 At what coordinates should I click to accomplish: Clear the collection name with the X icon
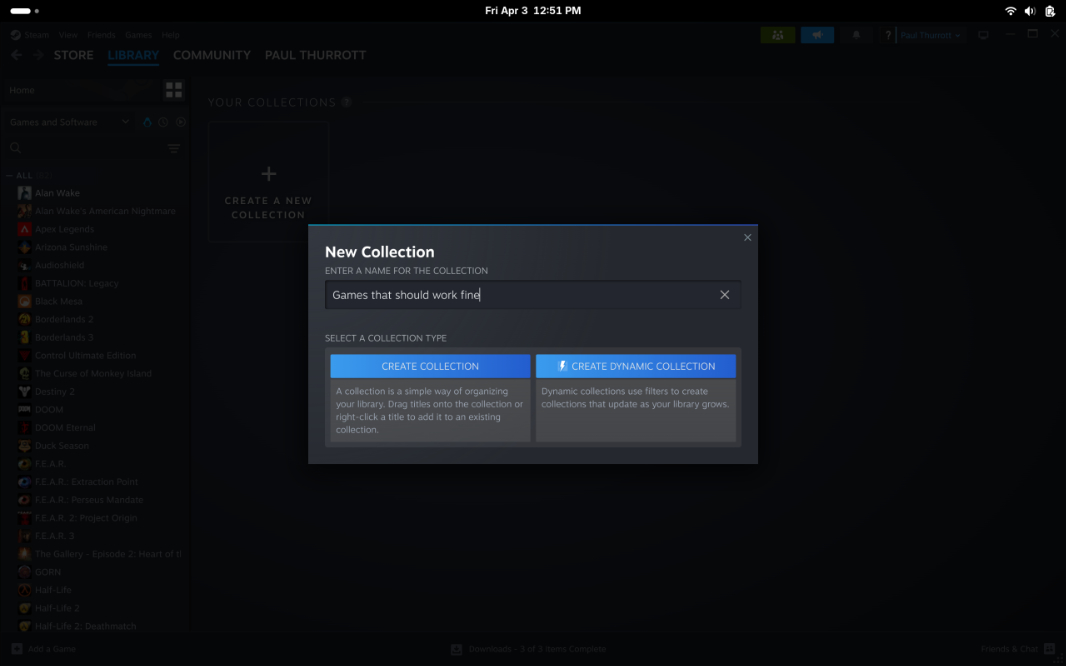point(724,294)
